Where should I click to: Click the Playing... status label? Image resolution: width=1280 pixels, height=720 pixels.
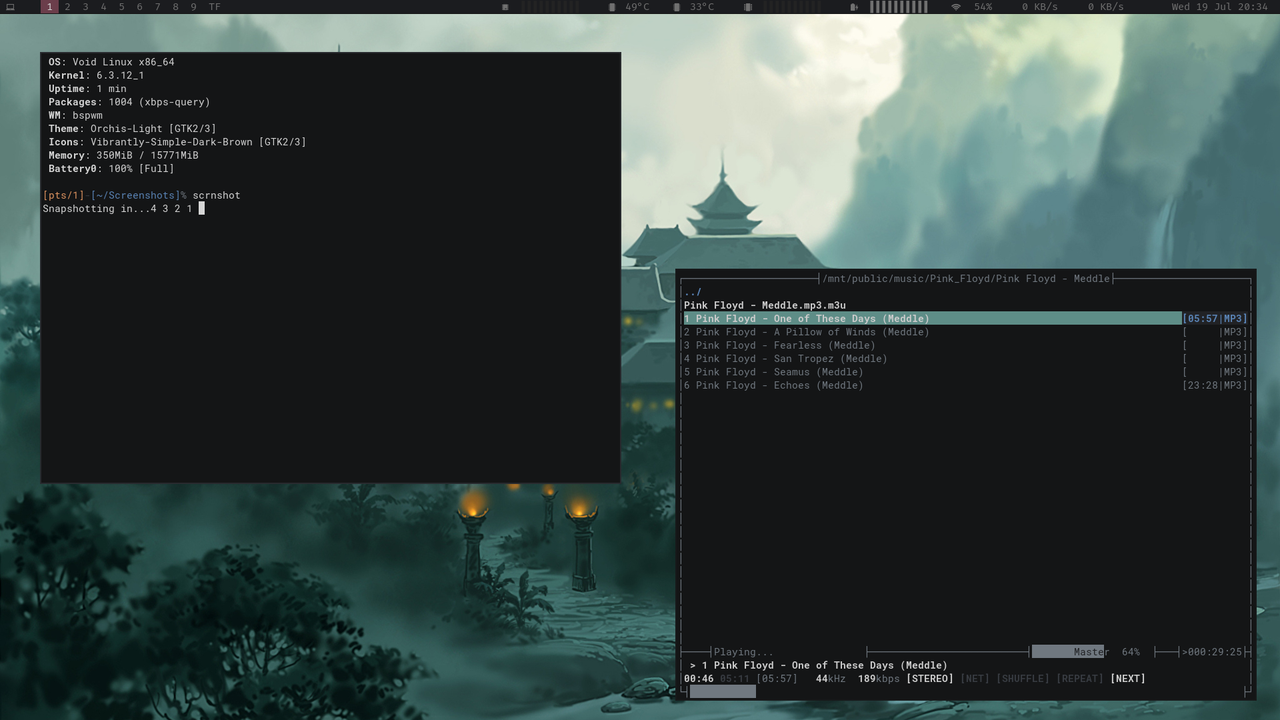pyautogui.click(x=743, y=652)
